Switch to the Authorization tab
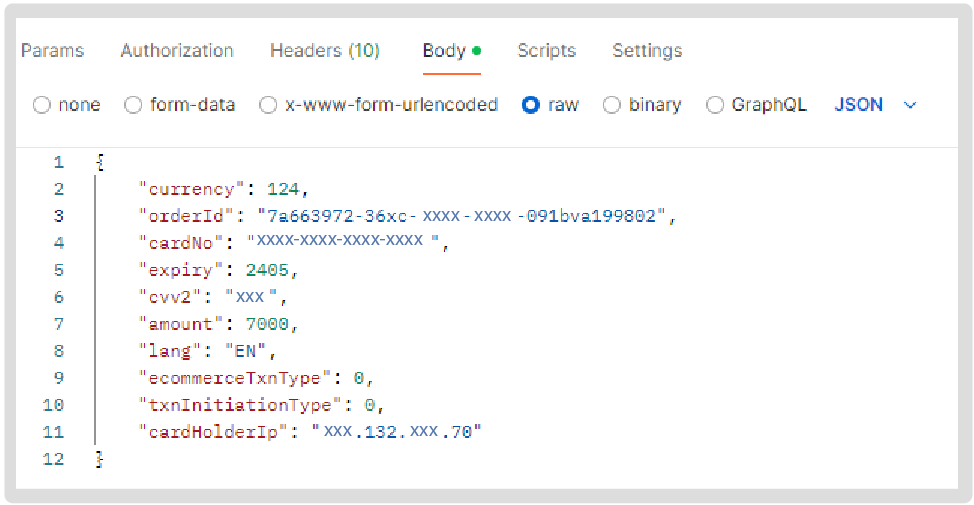The height and width of the screenshot is (505, 974). (177, 51)
